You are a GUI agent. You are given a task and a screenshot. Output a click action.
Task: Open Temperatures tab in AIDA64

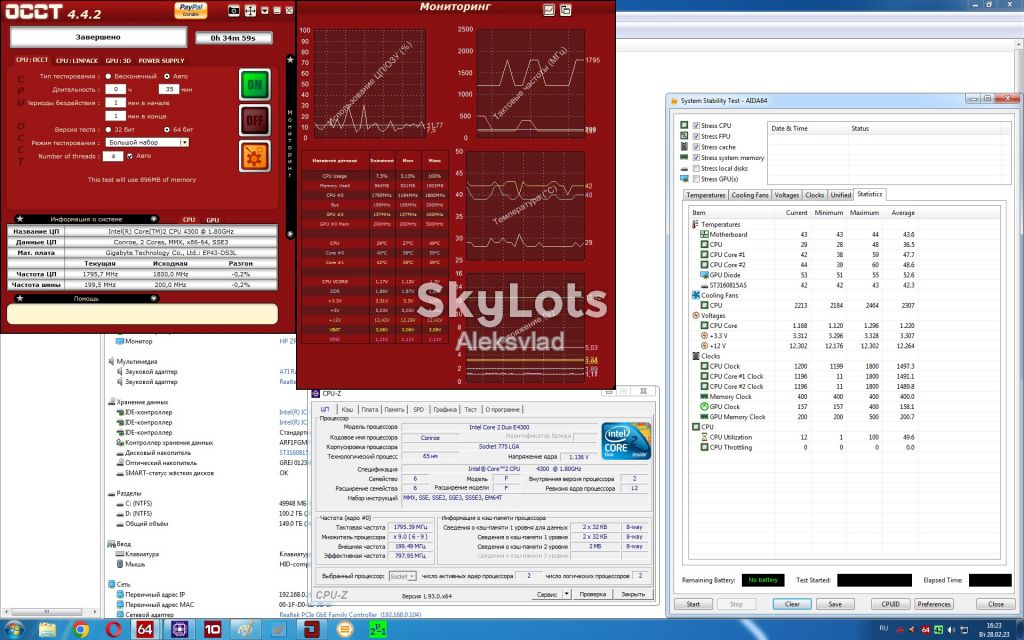pos(705,195)
